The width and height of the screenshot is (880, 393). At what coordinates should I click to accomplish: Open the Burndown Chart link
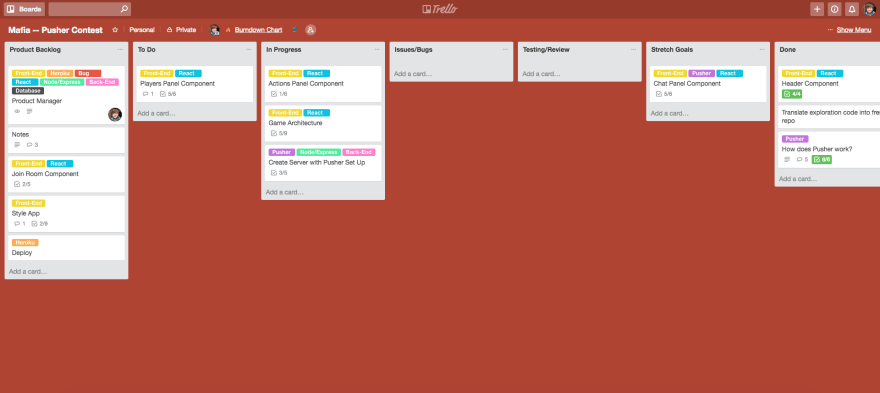click(258, 30)
